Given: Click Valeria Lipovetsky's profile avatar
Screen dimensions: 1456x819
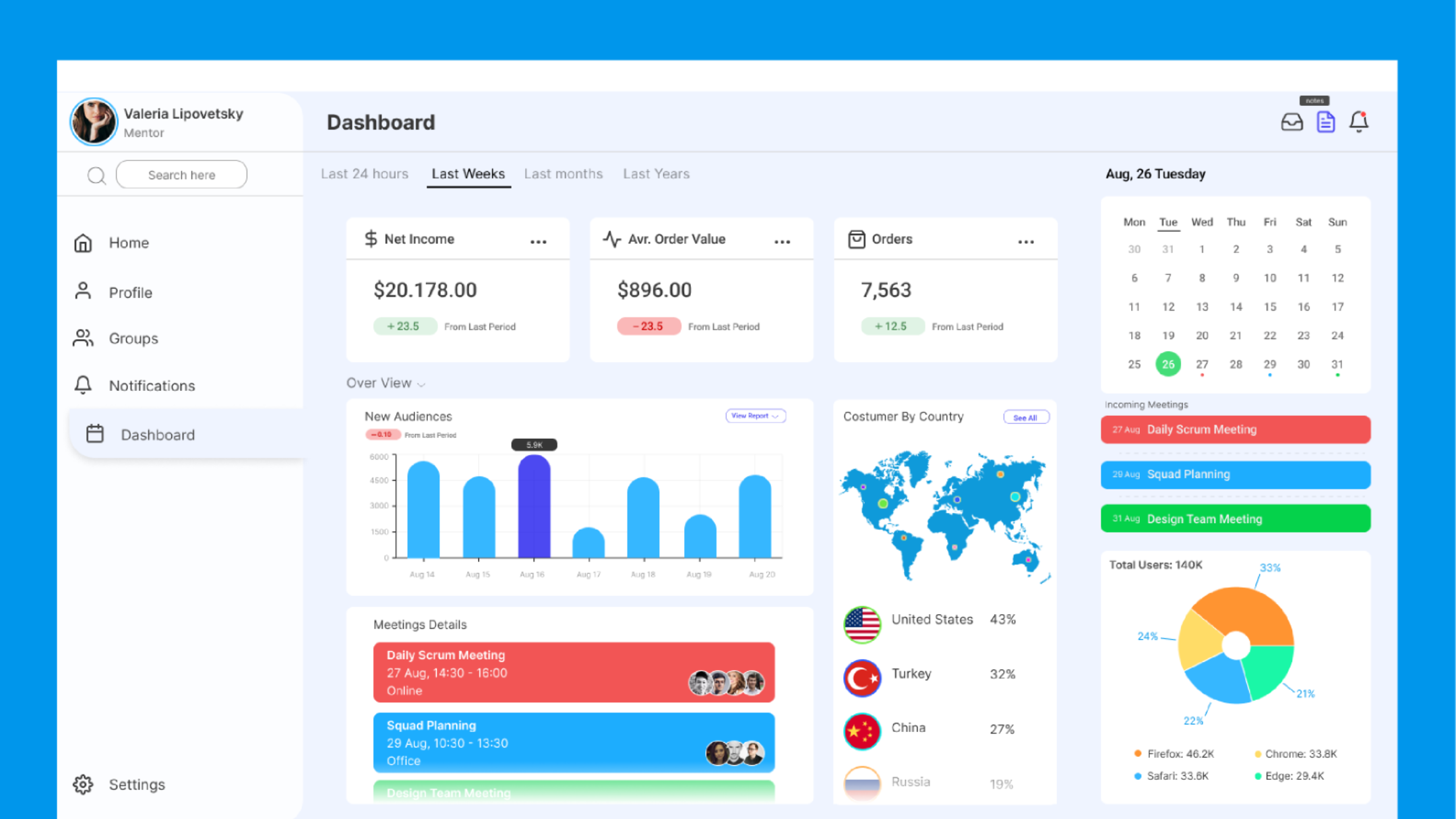Looking at the screenshot, I should 94,122.
